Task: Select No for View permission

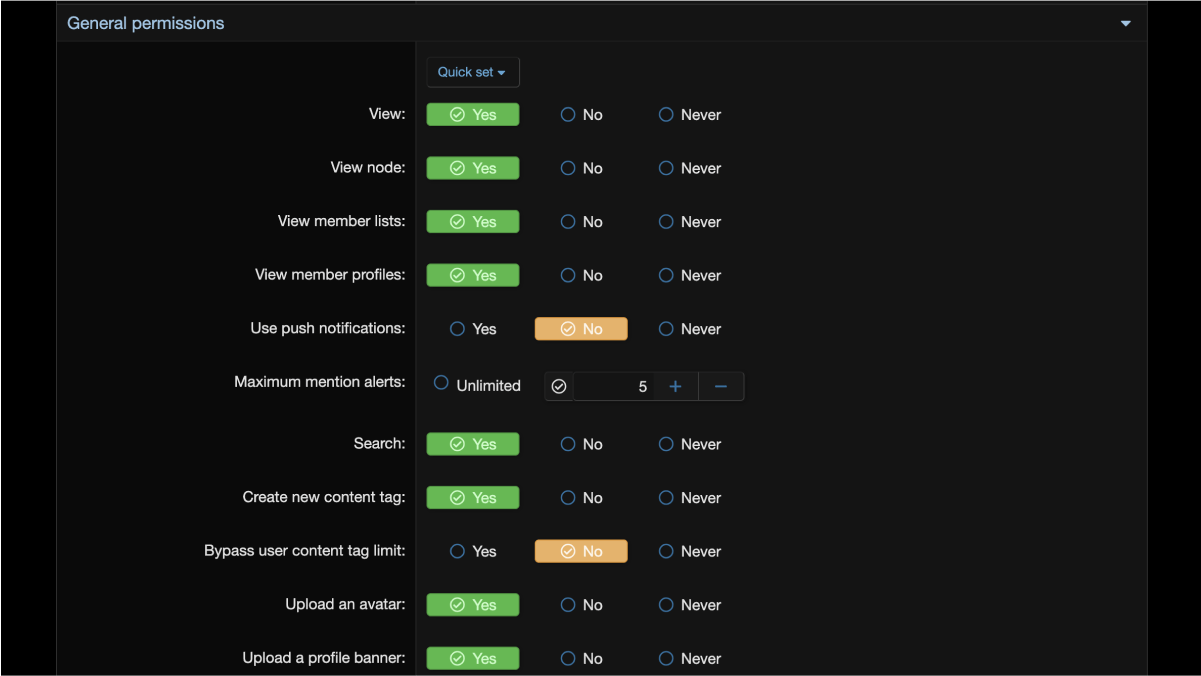Action: point(581,115)
